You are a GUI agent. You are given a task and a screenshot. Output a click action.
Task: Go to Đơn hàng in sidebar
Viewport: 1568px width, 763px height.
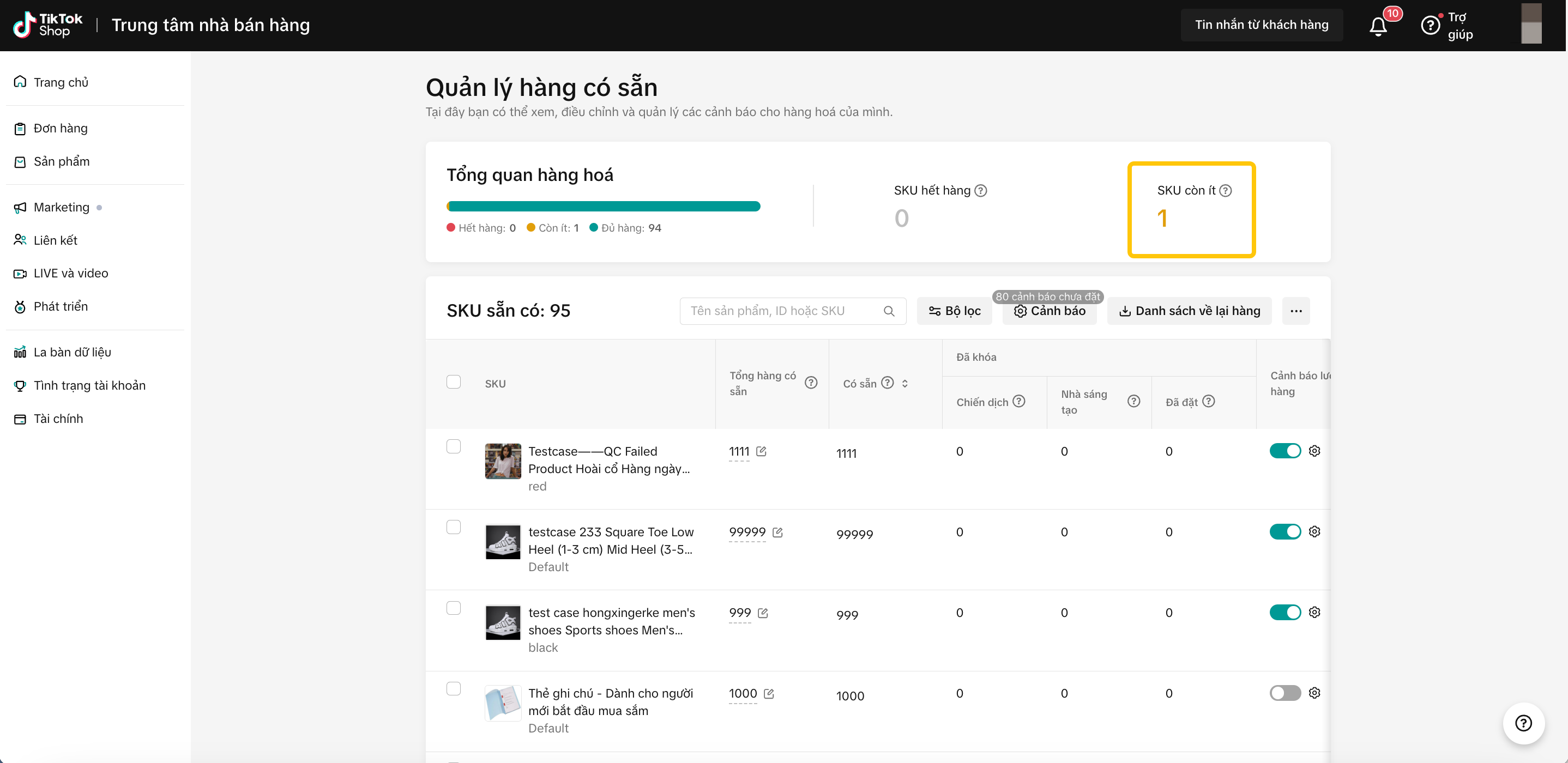[61, 129]
